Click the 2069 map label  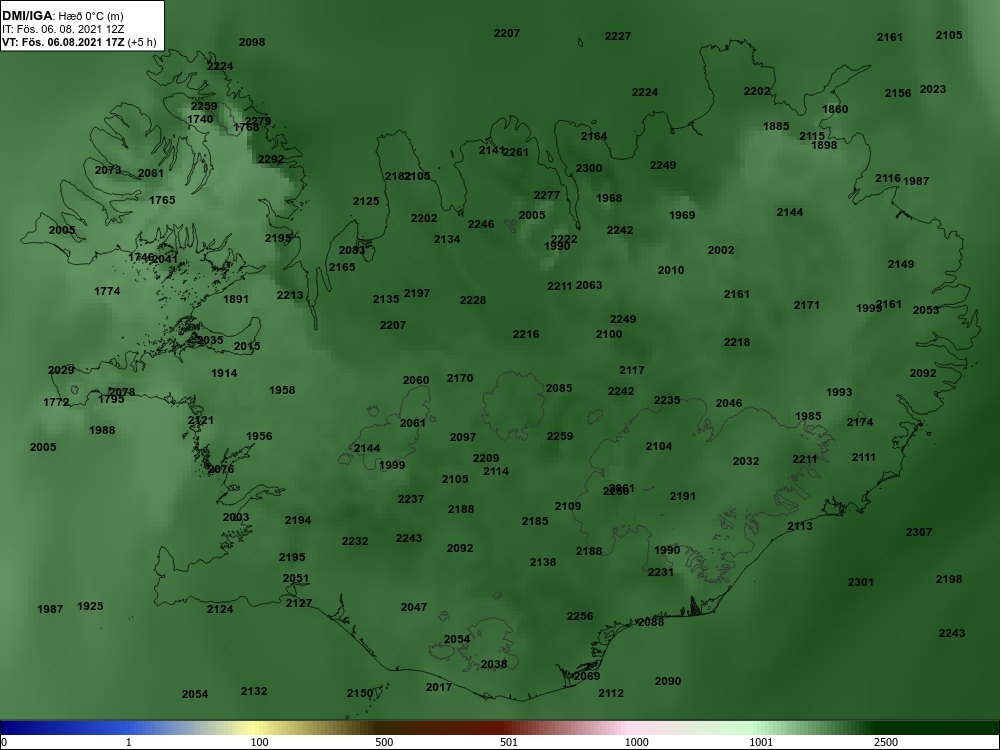point(587,676)
